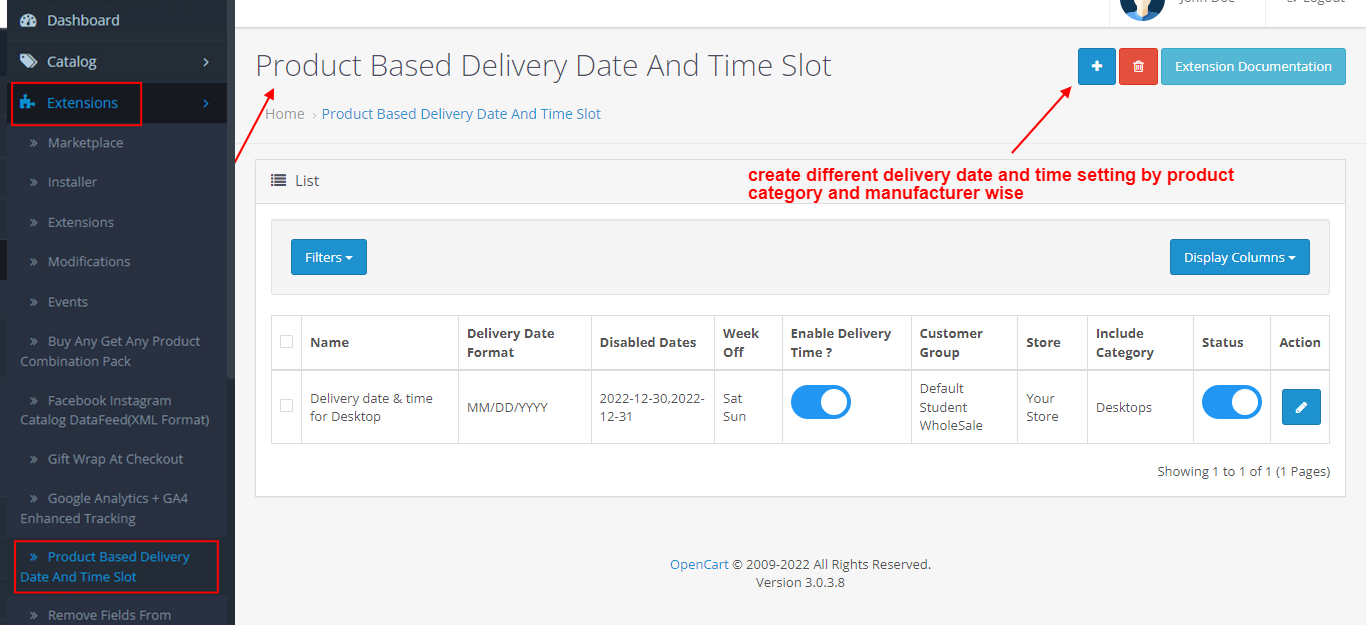Click the red delete trash icon
Image resolution: width=1366 pixels, height=625 pixels.
click(x=1138, y=66)
